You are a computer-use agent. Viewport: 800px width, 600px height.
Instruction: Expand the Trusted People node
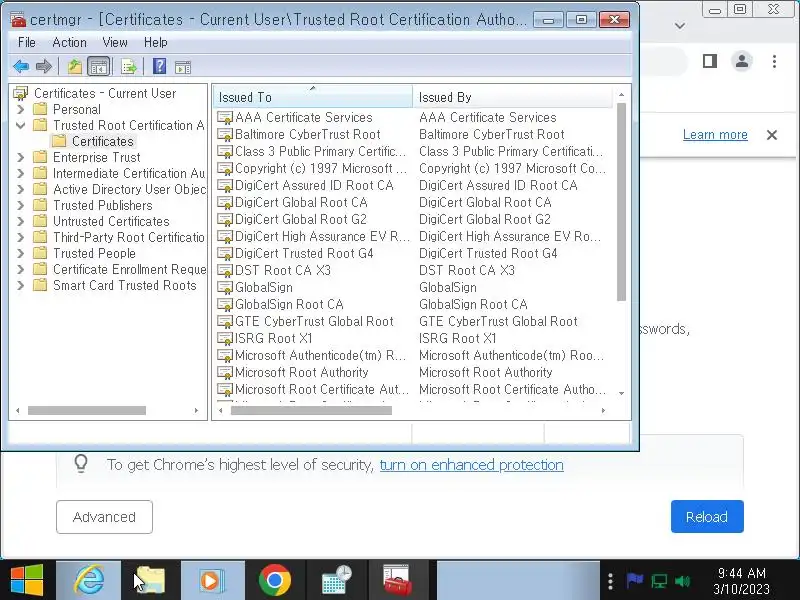(21, 254)
